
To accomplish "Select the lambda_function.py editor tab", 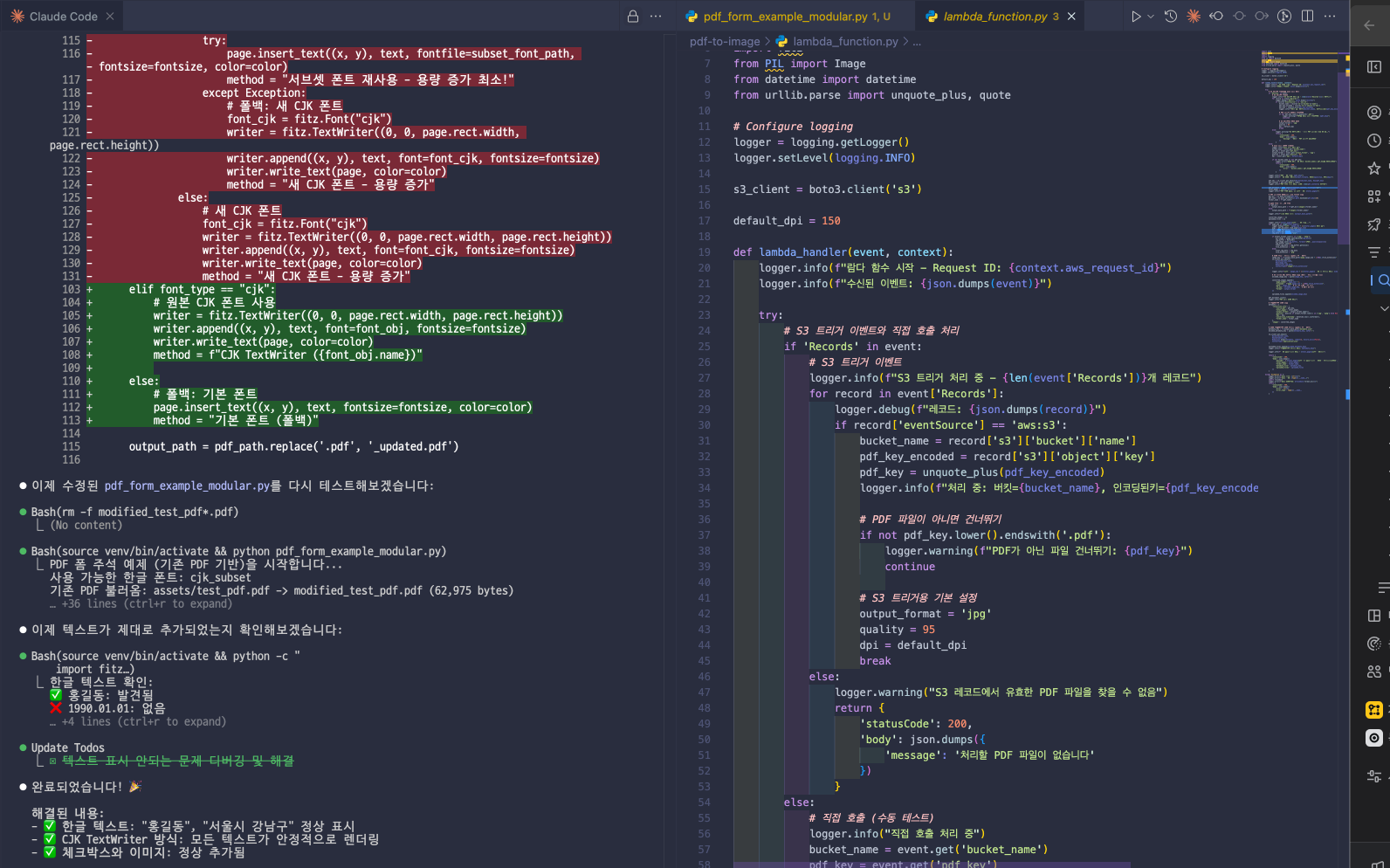I will (x=994, y=17).
